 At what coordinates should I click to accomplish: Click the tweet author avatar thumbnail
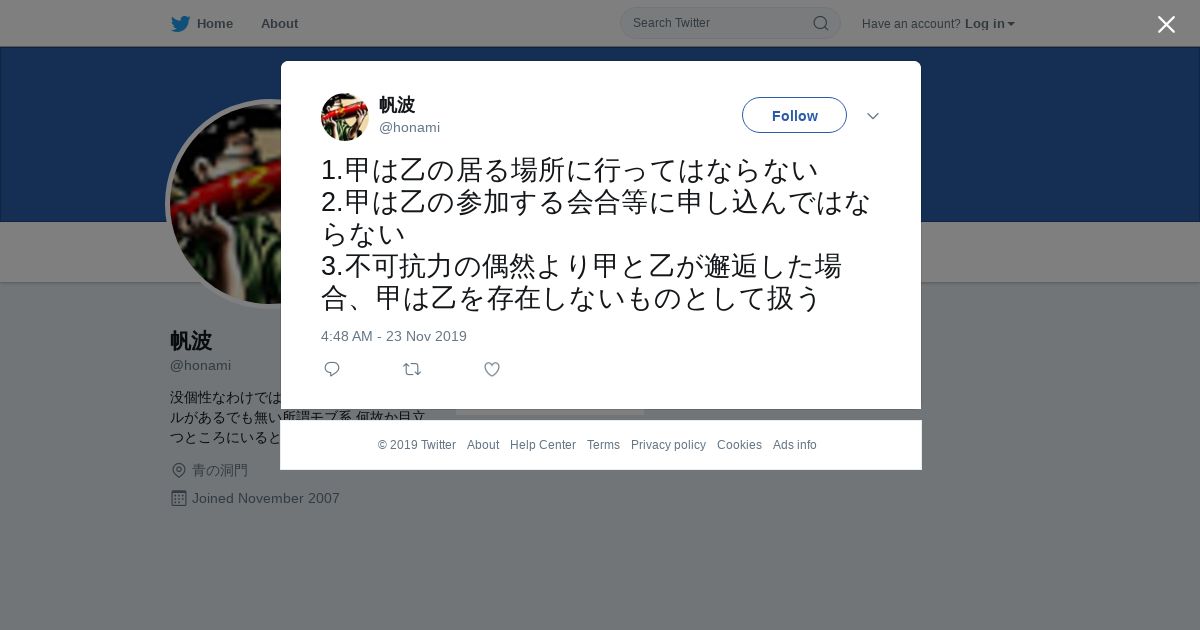[x=345, y=117]
